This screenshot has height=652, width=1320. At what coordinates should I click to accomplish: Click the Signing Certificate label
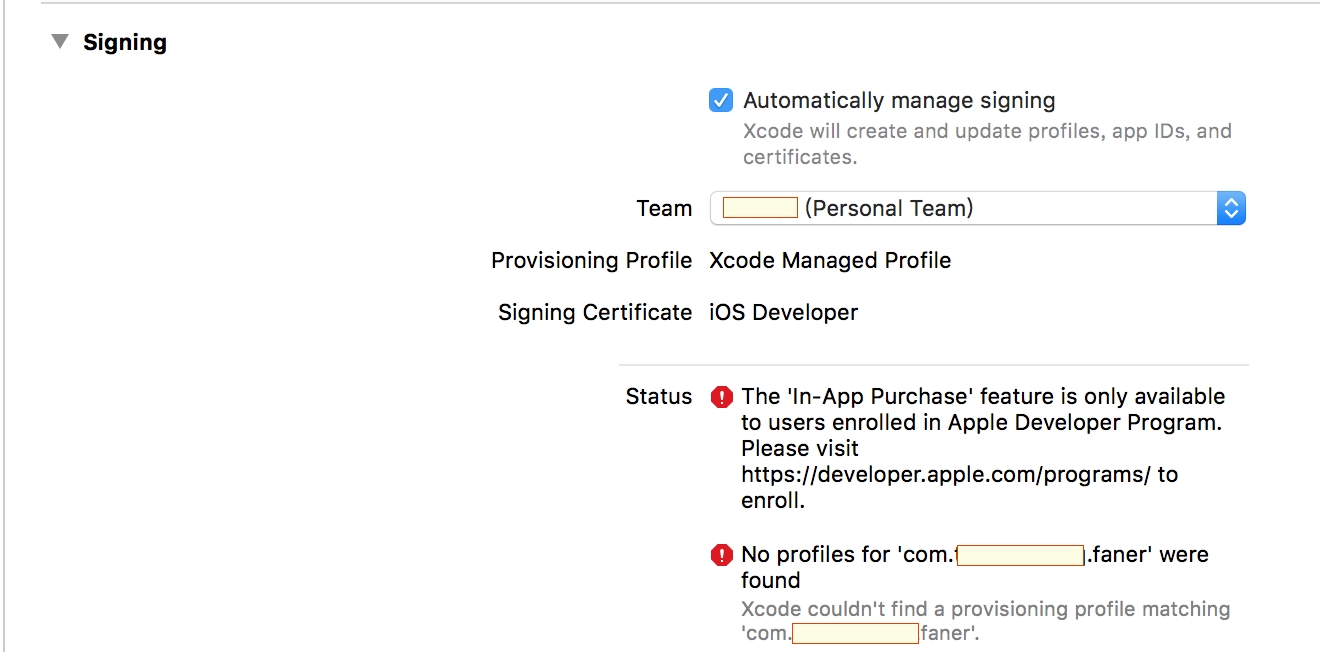(595, 312)
